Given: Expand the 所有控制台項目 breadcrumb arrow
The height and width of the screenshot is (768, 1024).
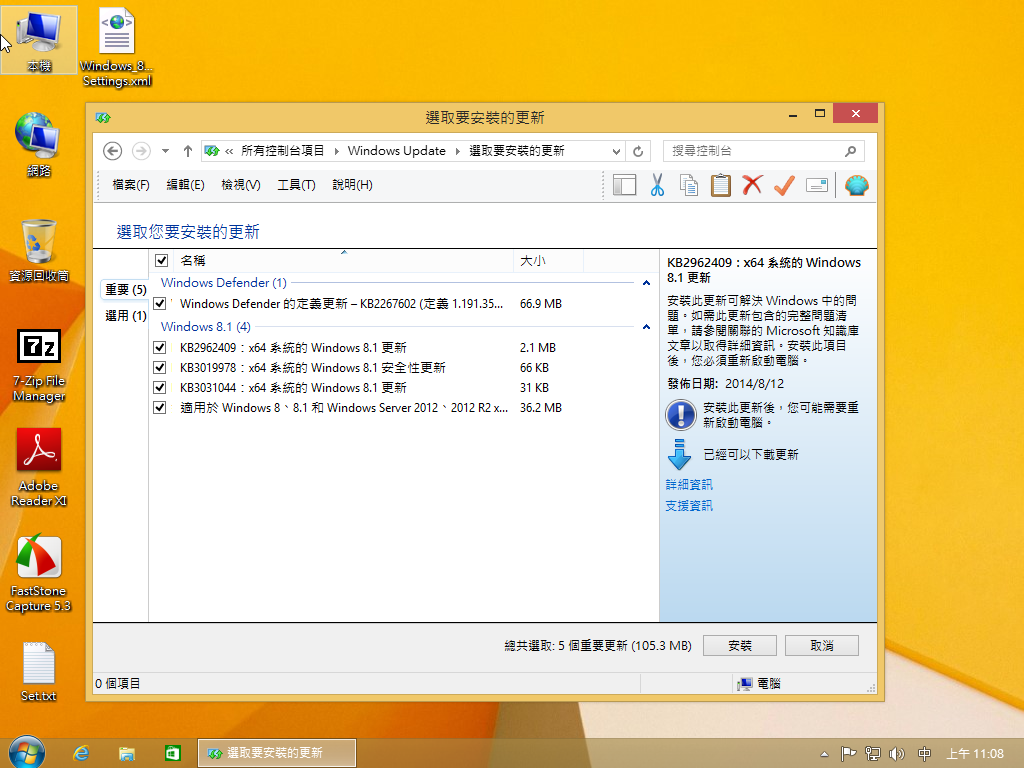Looking at the screenshot, I should [336, 151].
